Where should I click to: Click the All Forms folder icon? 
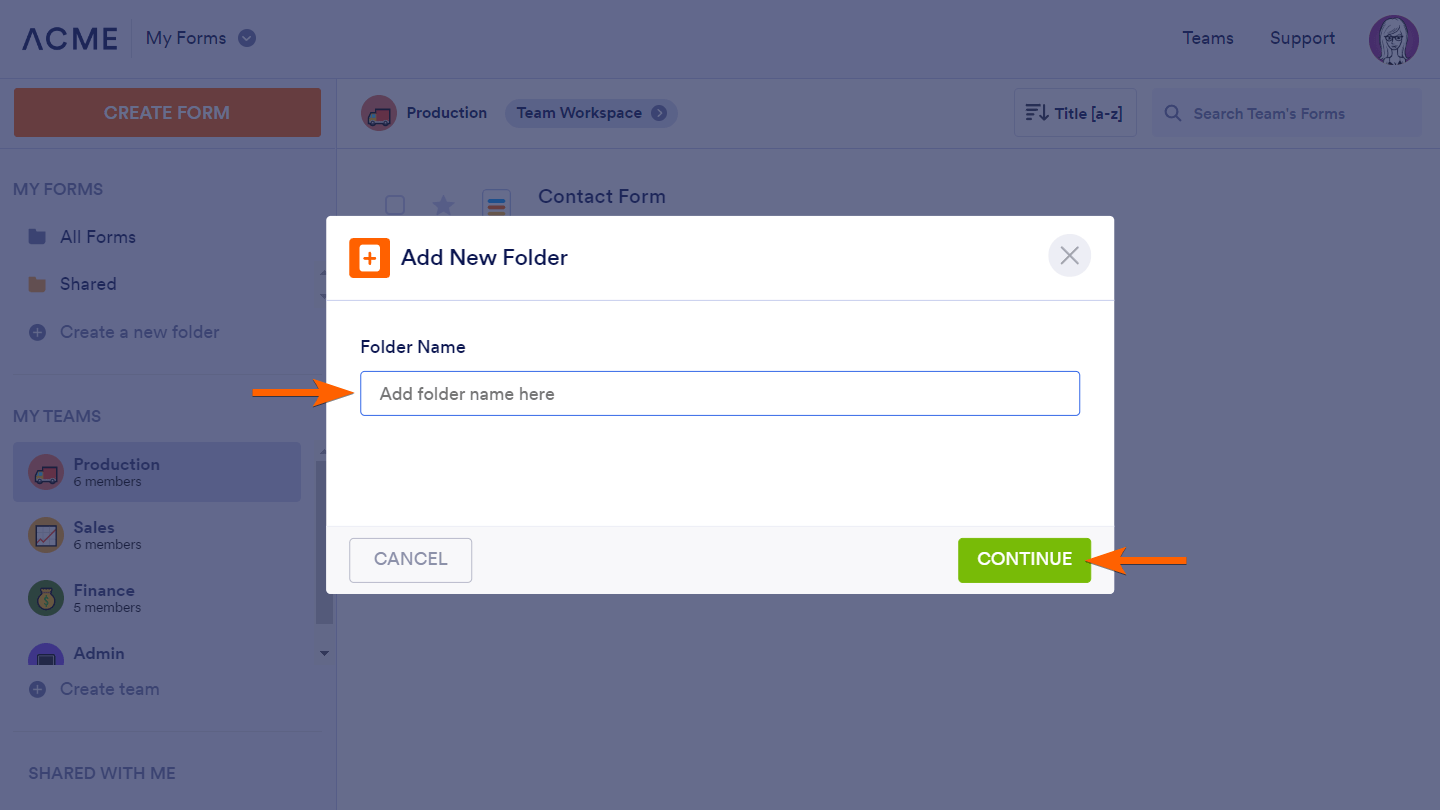tap(37, 237)
